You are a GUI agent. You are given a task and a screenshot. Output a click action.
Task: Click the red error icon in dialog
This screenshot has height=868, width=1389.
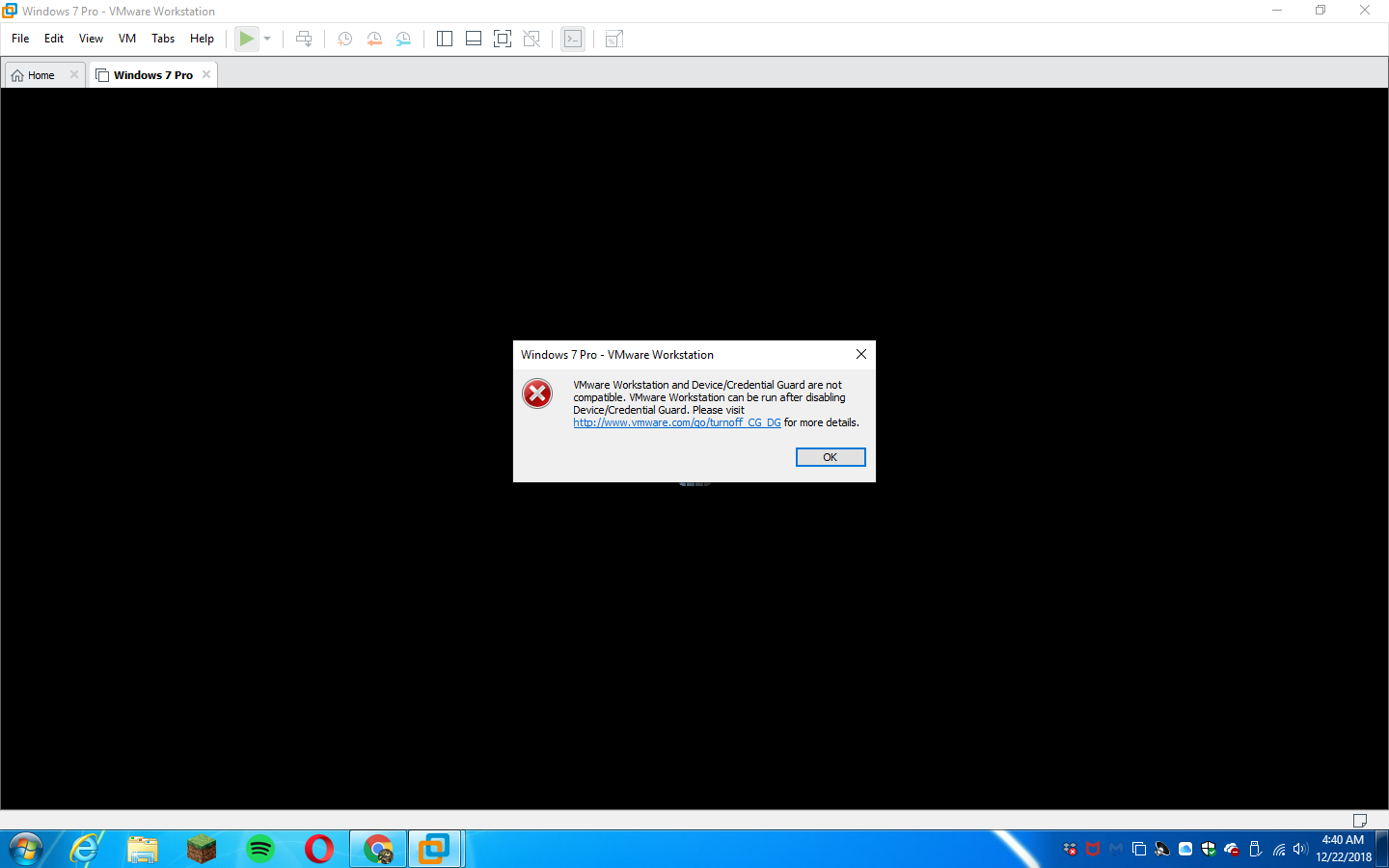537,393
